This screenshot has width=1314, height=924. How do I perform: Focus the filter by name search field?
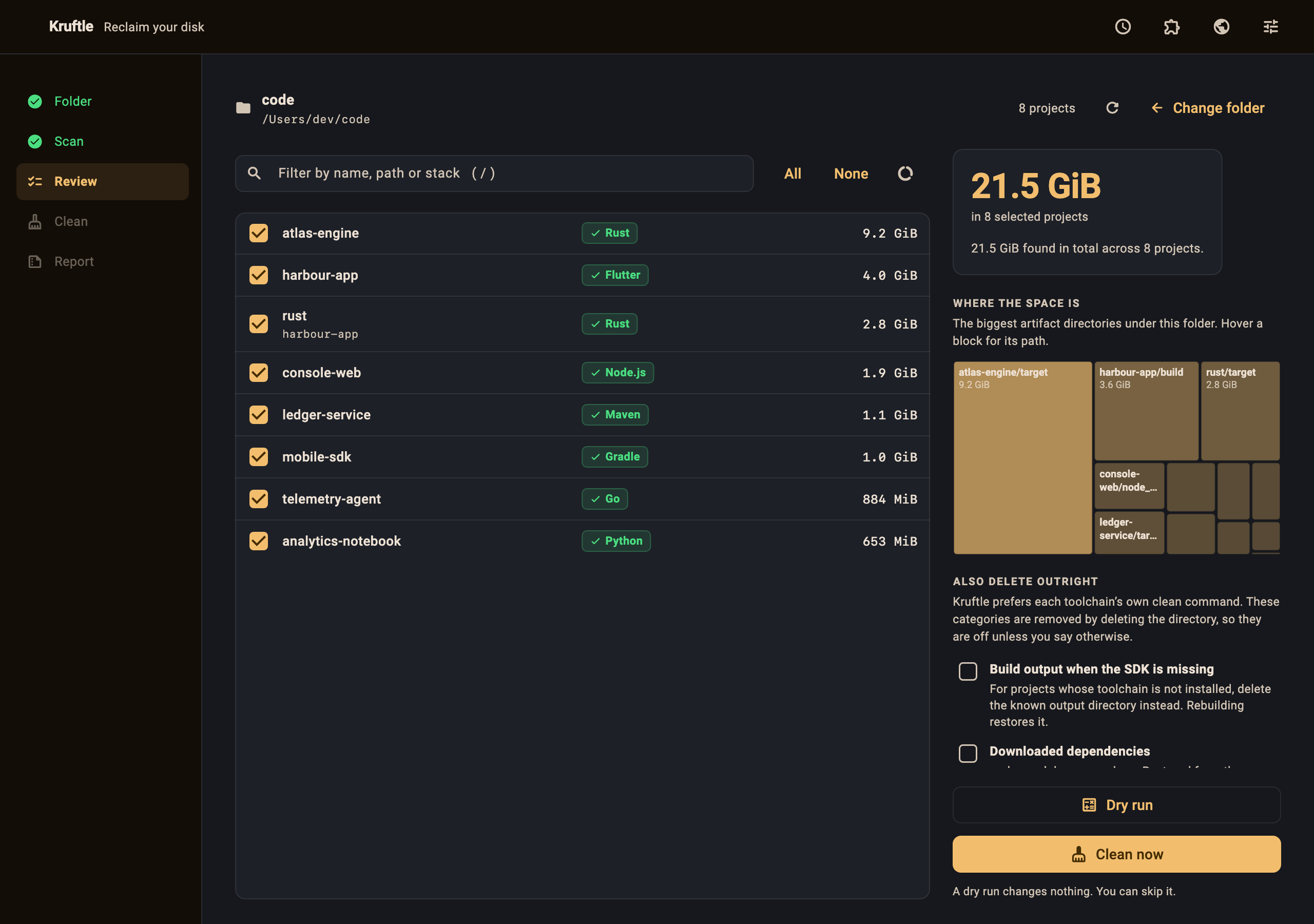pos(494,174)
